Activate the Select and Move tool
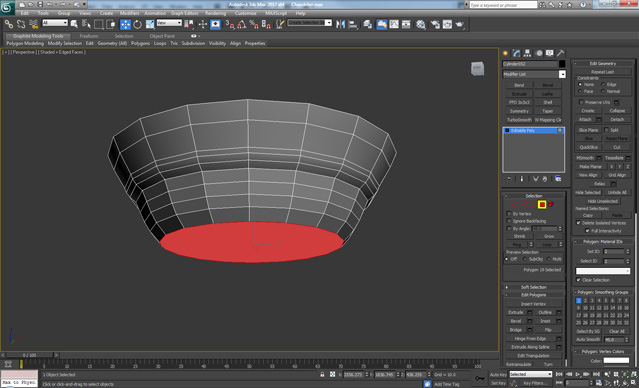The width and height of the screenshot is (639, 388). (x=125, y=24)
